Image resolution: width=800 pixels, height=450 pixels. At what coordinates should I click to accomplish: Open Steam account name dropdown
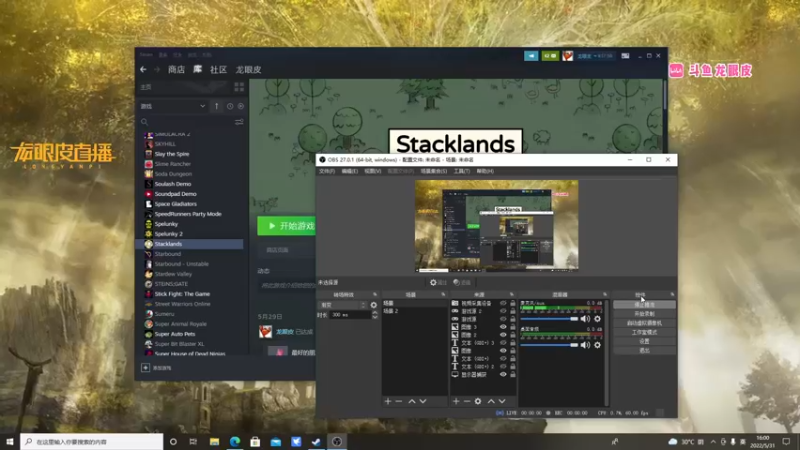pos(595,56)
